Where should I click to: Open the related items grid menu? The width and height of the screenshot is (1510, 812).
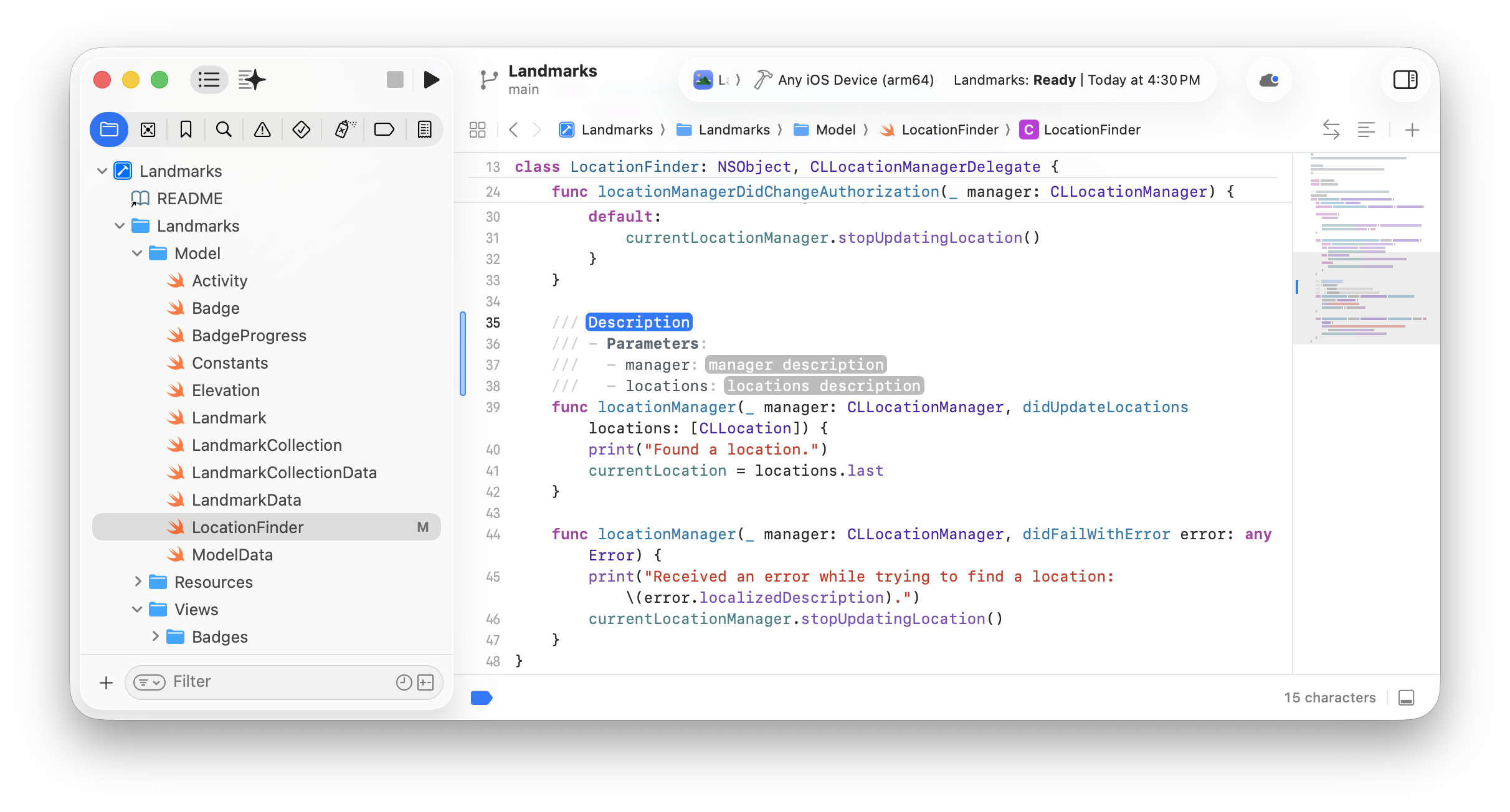(x=477, y=129)
